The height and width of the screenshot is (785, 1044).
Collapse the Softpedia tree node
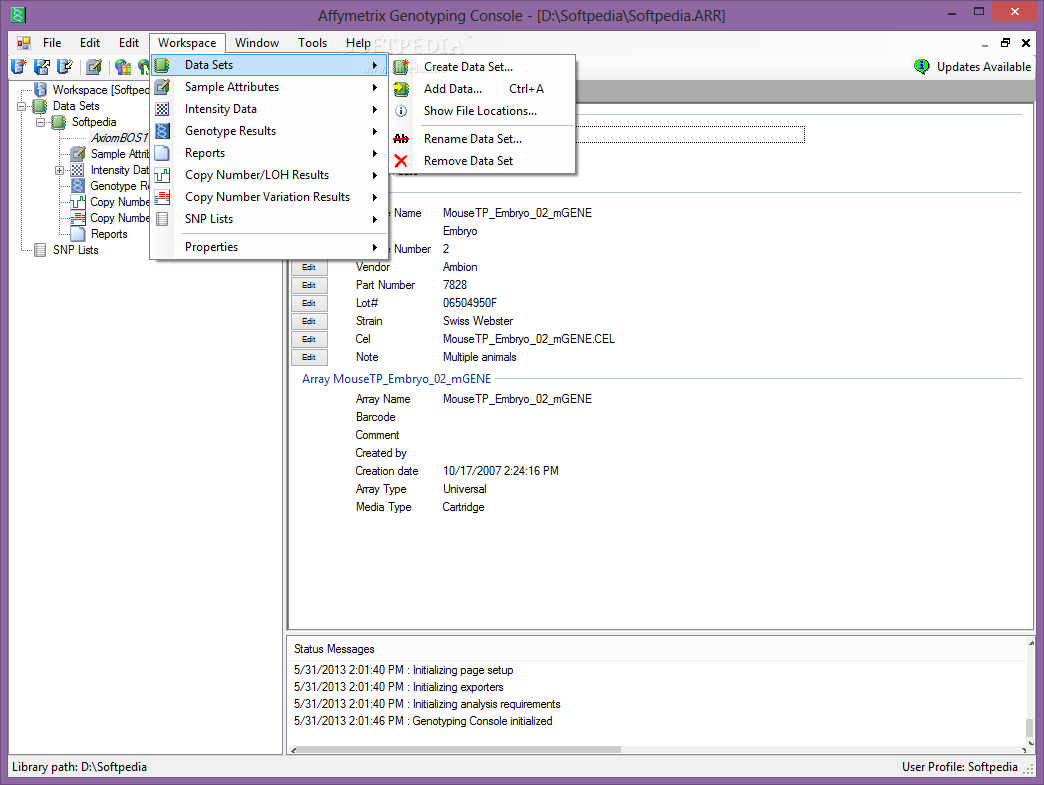41,122
